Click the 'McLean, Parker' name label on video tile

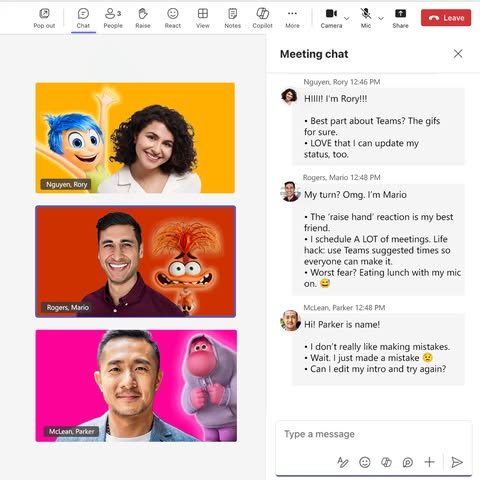click(72, 431)
